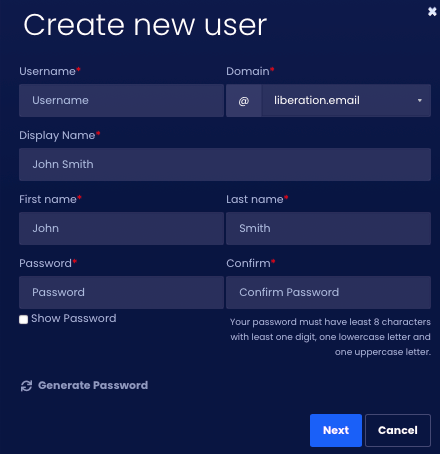Click the refresh icon beside Generate Password

tap(26, 386)
